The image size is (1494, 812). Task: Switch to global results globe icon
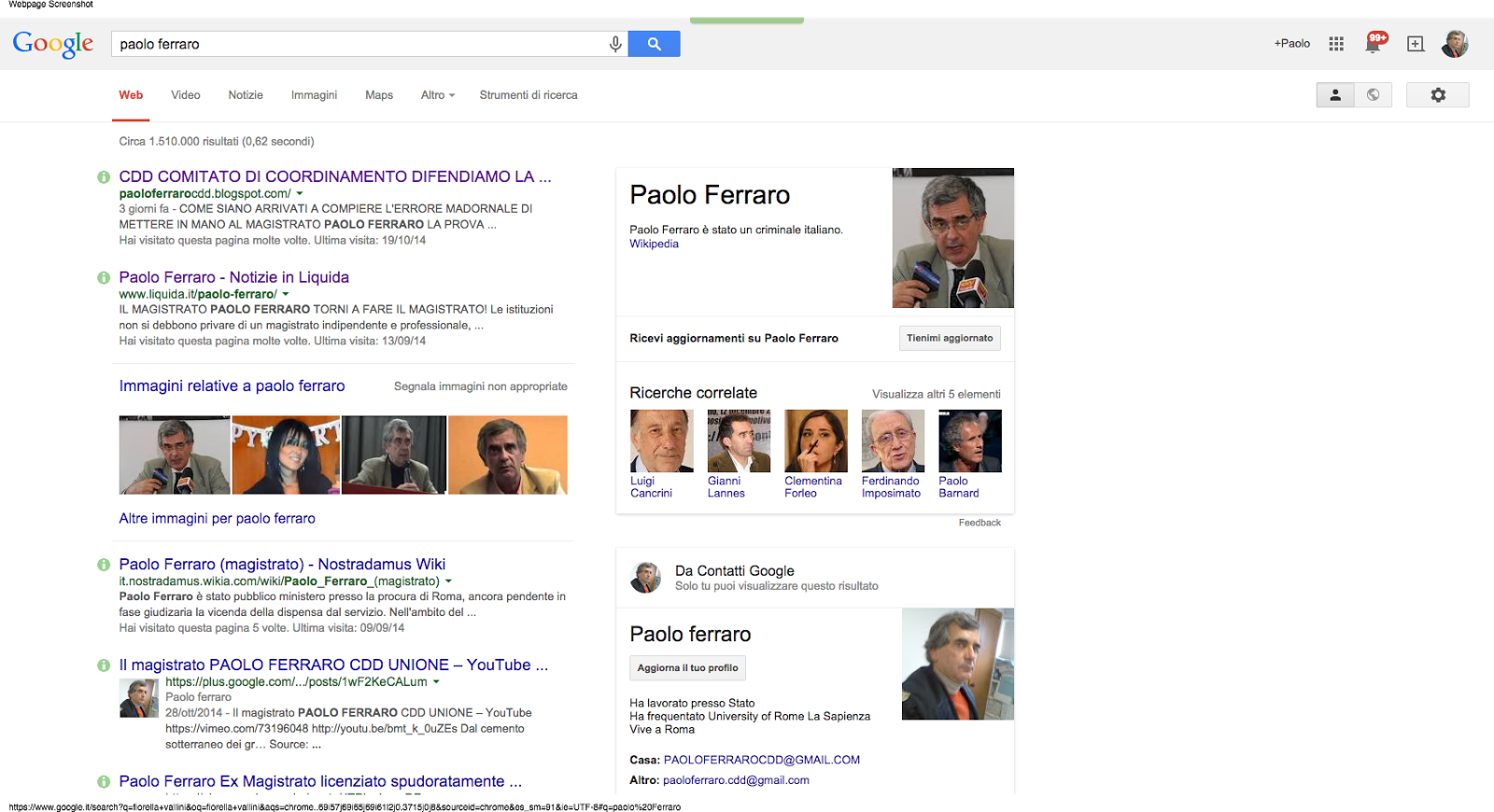click(1374, 95)
